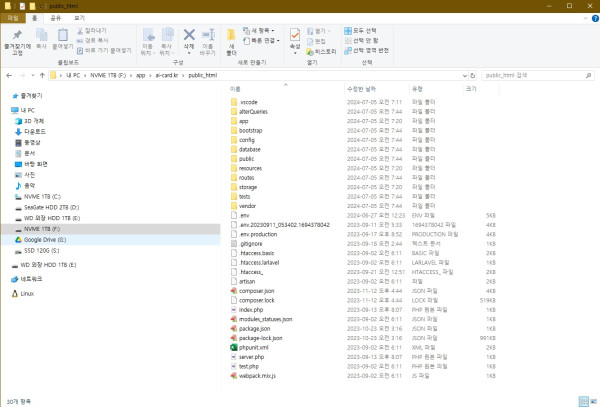Click the Paste (붙여넣기) ribbon icon
Image resolution: width=600 pixels, height=407 pixels.
tap(63, 35)
